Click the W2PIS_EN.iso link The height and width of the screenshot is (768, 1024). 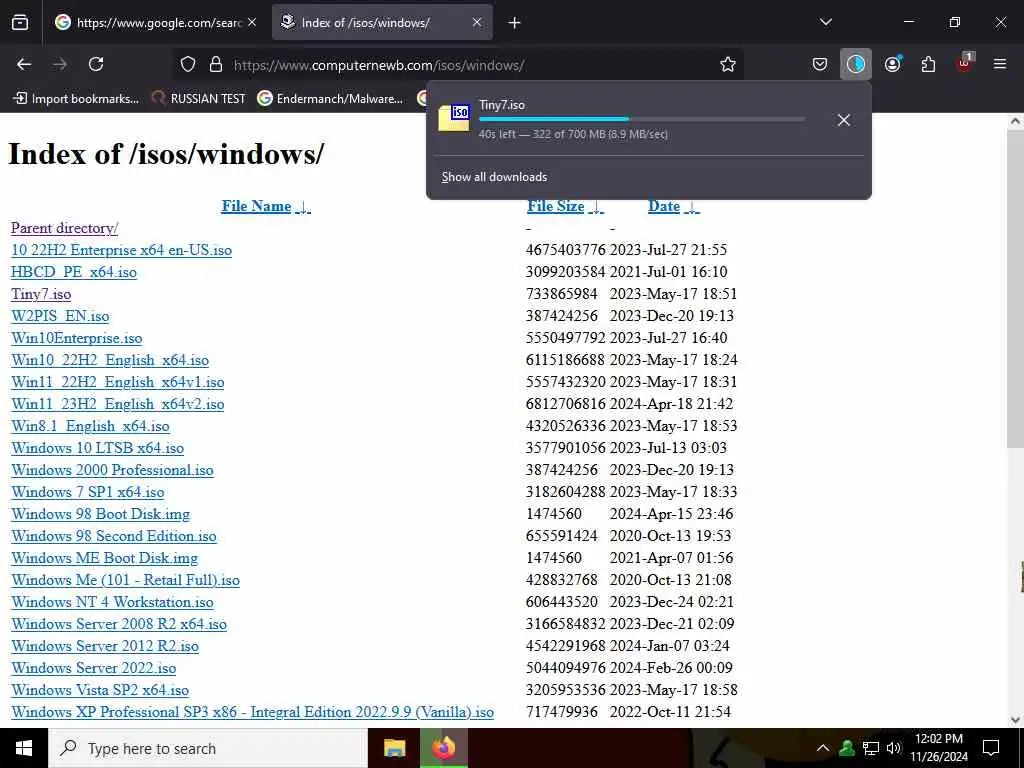[60, 316]
